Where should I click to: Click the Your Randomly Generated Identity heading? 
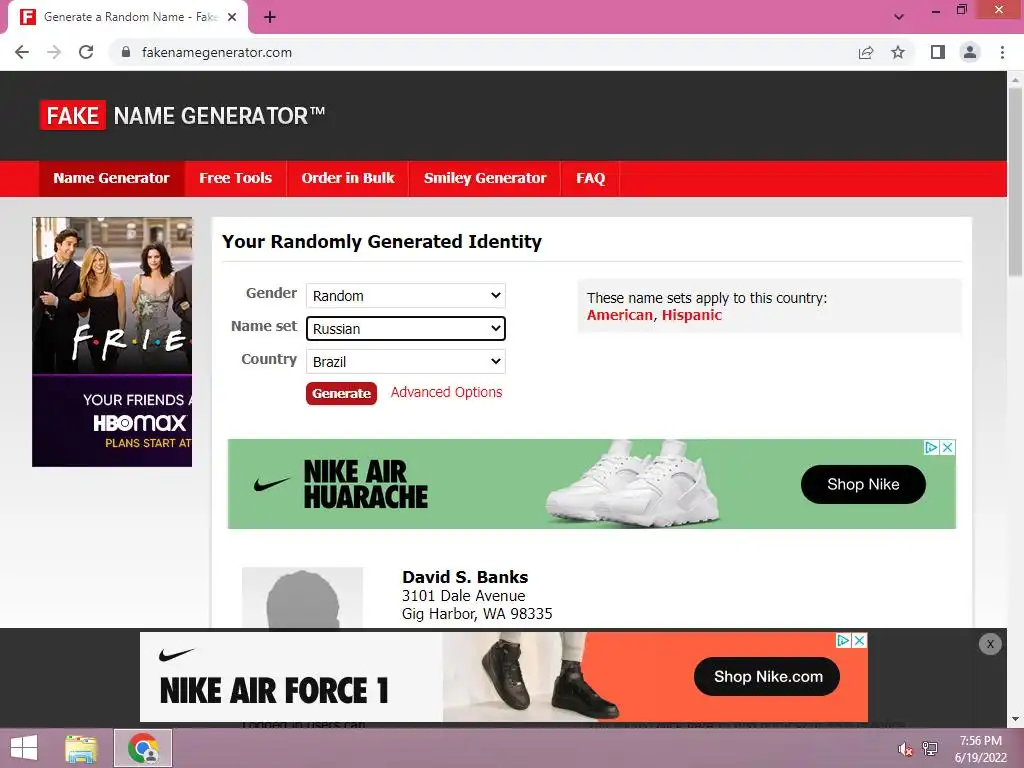[382, 242]
